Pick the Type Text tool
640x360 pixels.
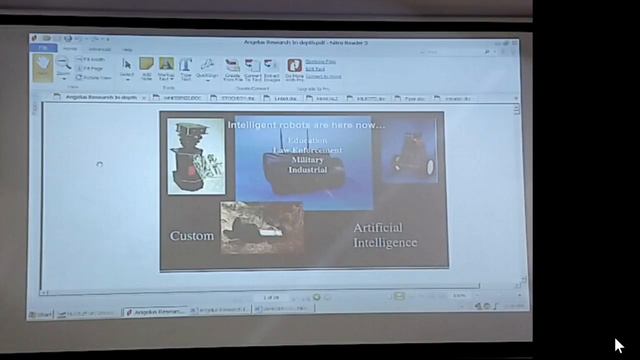pyautogui.click(x=186, y=68)
